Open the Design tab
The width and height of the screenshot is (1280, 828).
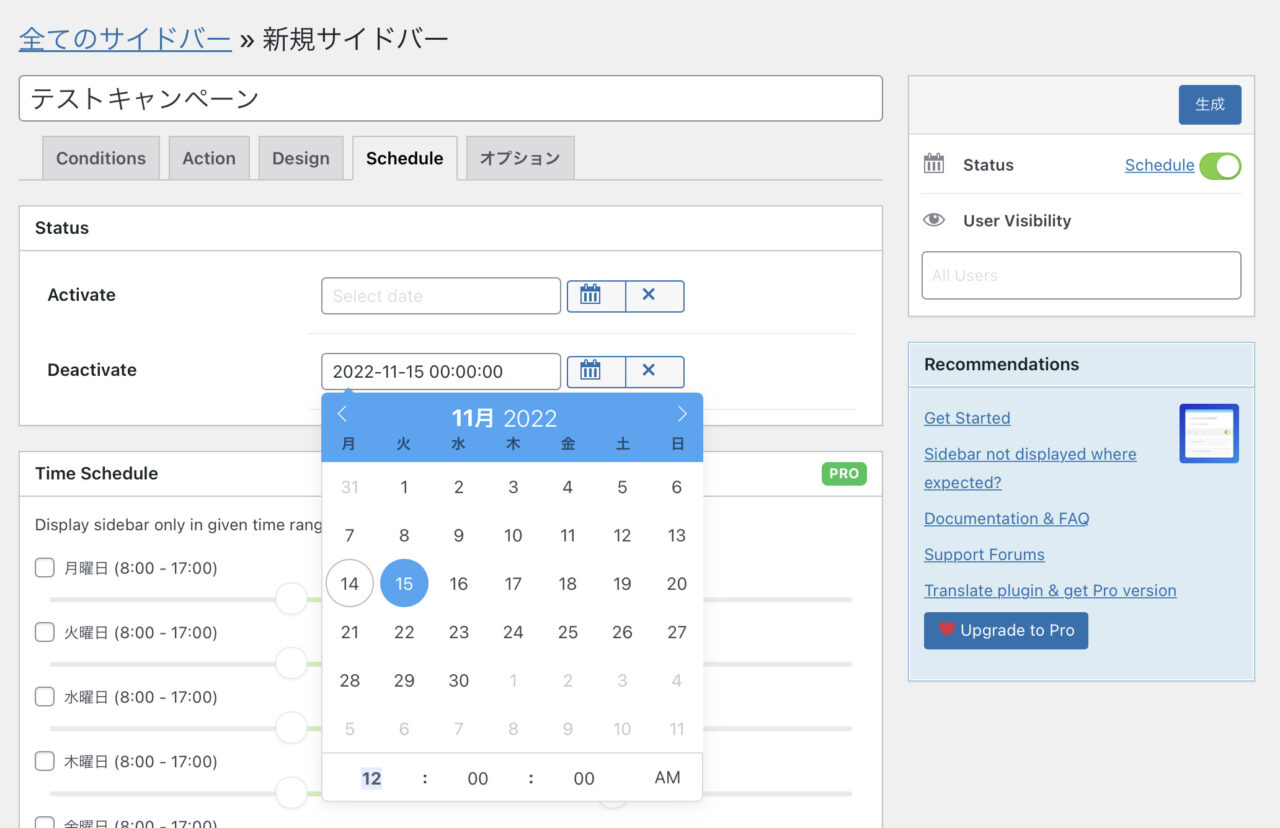point(301,158)
